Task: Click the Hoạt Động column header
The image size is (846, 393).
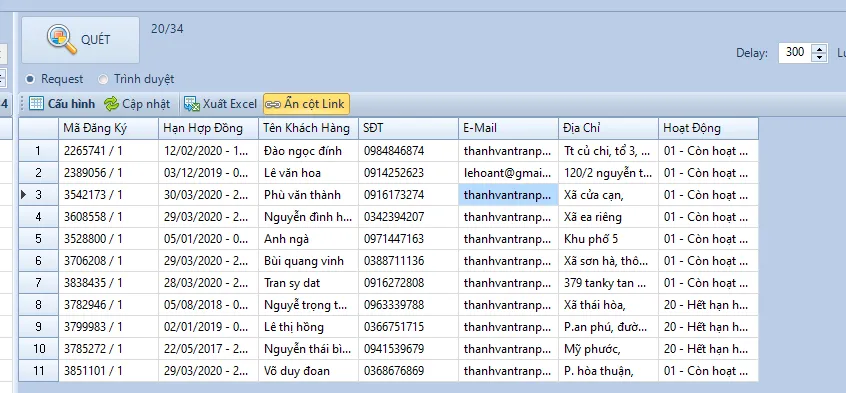Action: click(708, 128)
